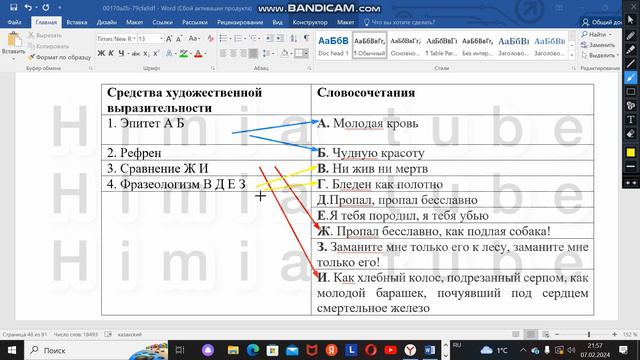
Task: Switch to Рецензирование ribbon tab
Action: (240, 22)
